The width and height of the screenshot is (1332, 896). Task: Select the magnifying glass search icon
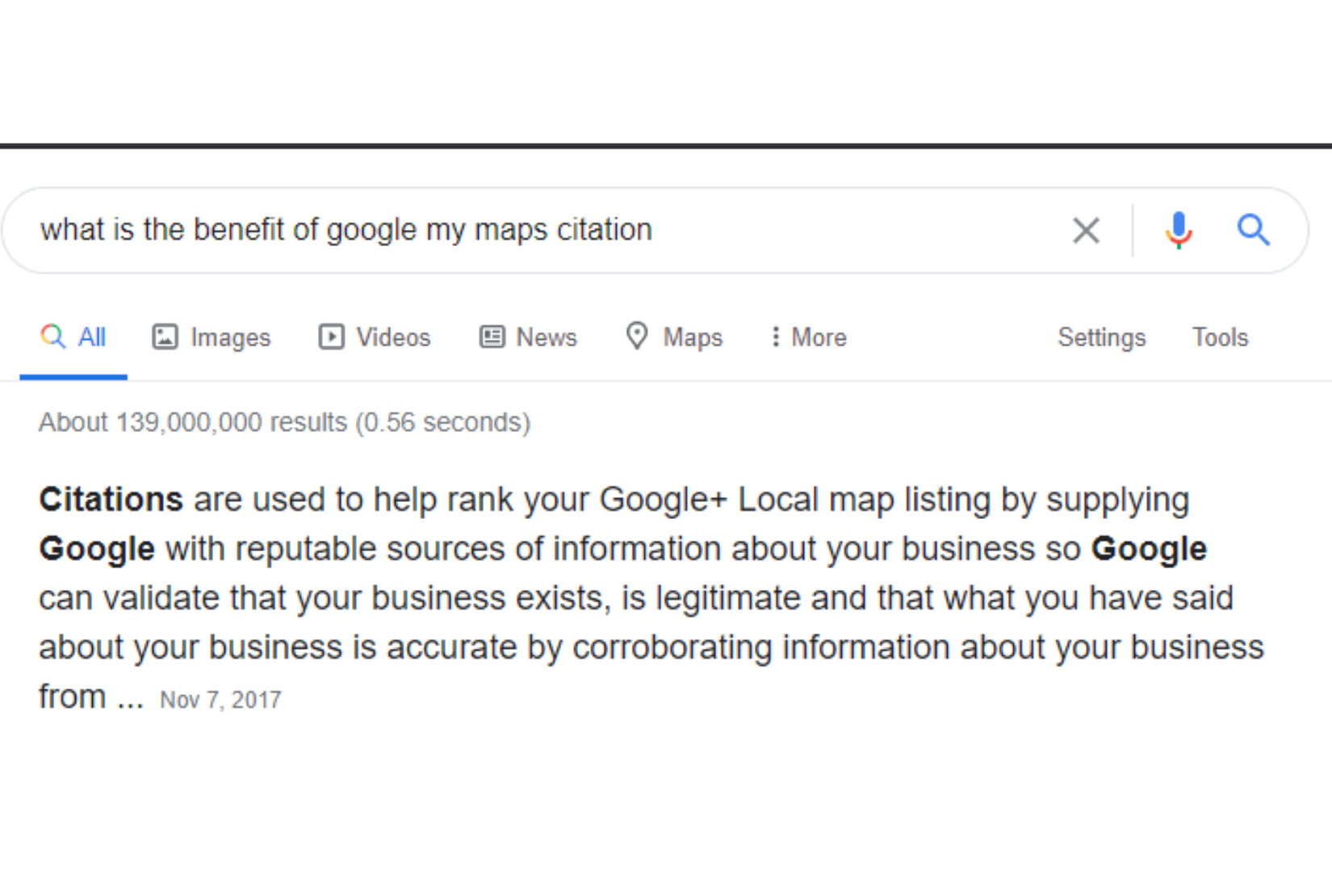coord(1254,230)
